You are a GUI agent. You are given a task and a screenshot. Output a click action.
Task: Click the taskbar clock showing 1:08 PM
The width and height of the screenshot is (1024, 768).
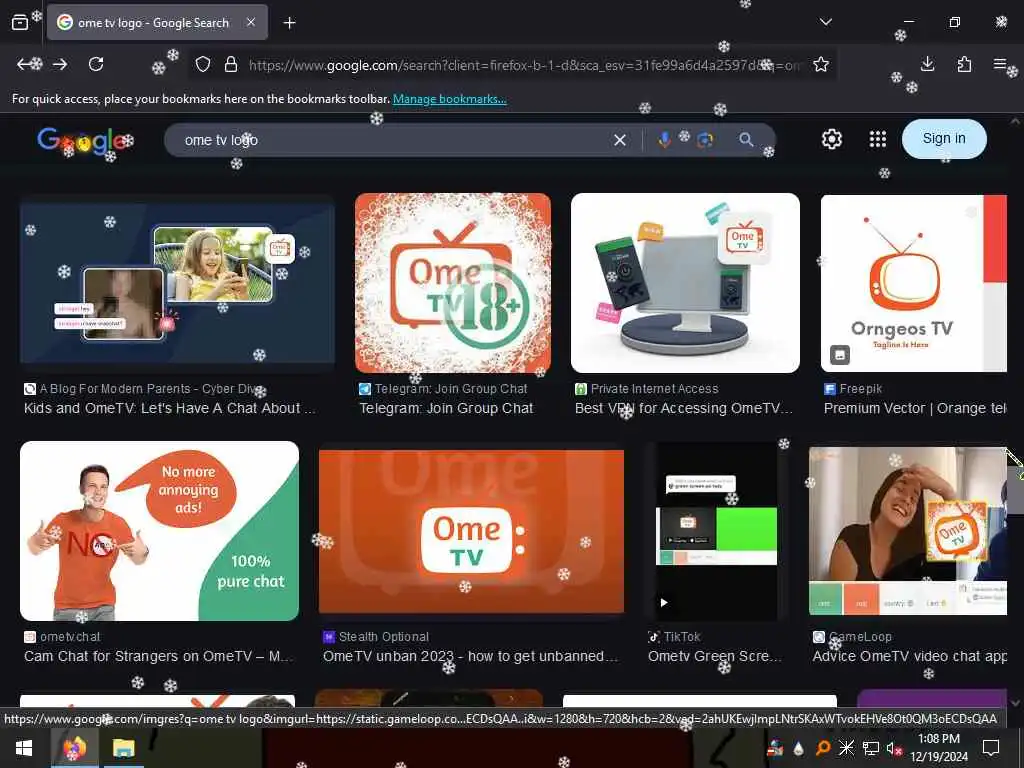coord(938,748)
